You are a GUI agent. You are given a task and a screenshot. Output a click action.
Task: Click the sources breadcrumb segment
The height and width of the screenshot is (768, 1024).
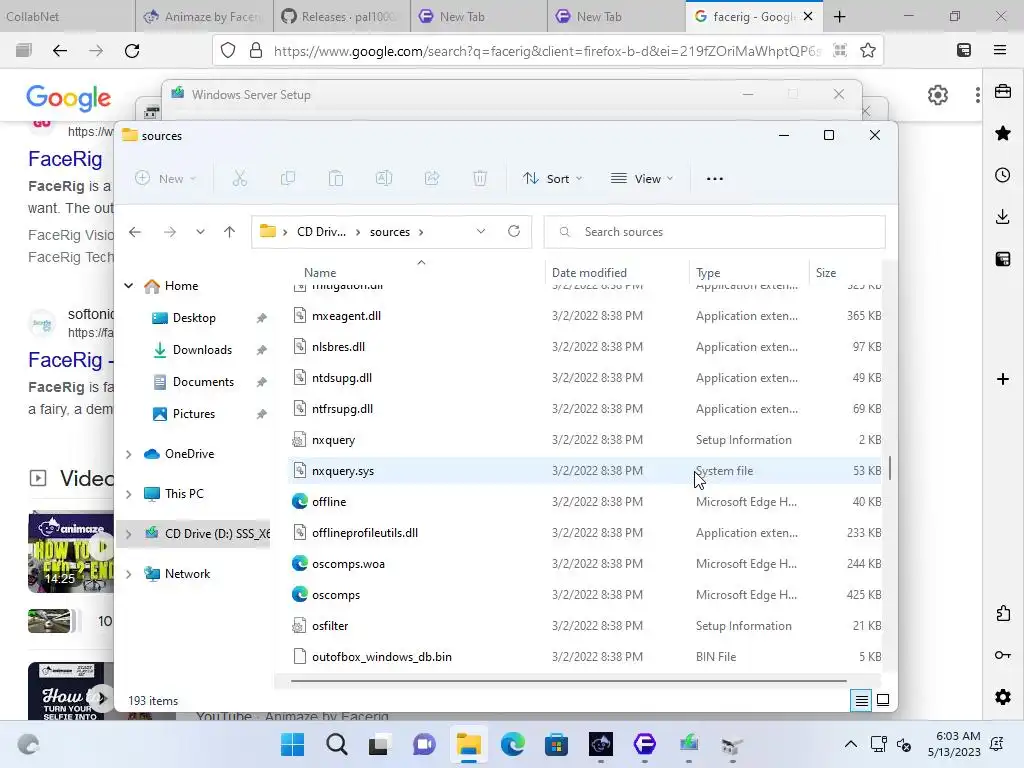click(x=390, y=232)
